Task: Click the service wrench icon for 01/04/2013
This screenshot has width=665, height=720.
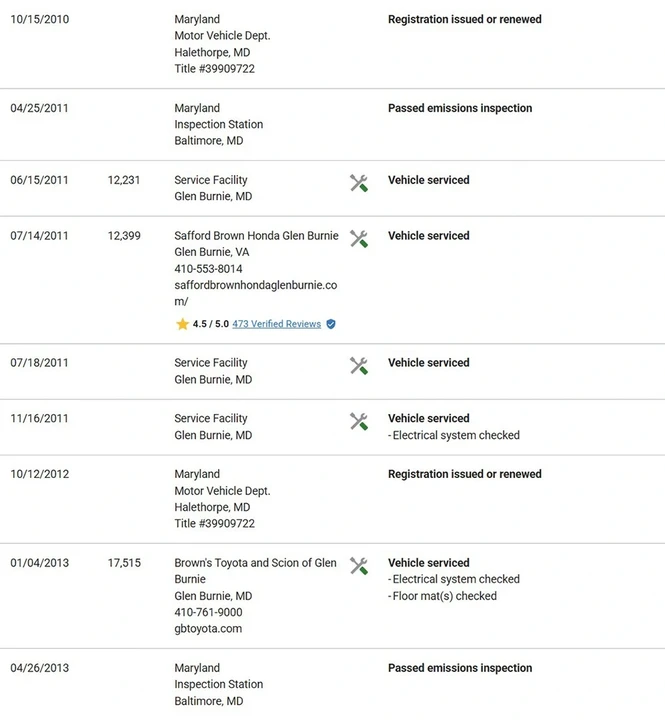Action: (359, 566)
